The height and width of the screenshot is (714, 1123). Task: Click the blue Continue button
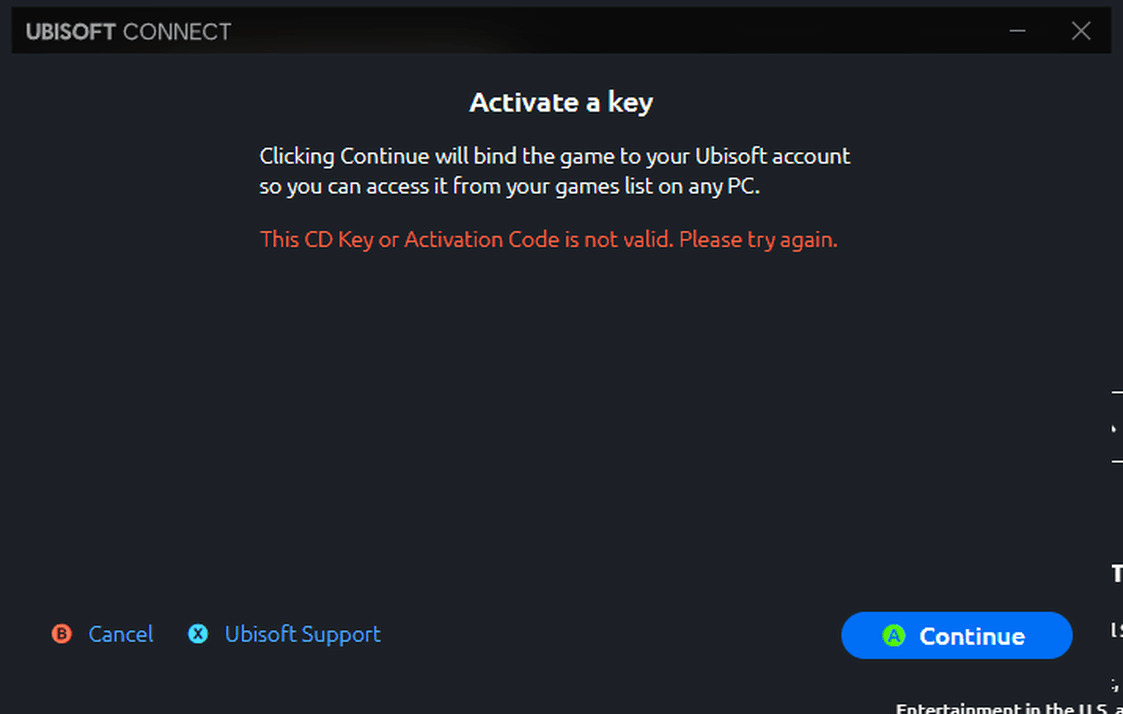coord(956,635)
